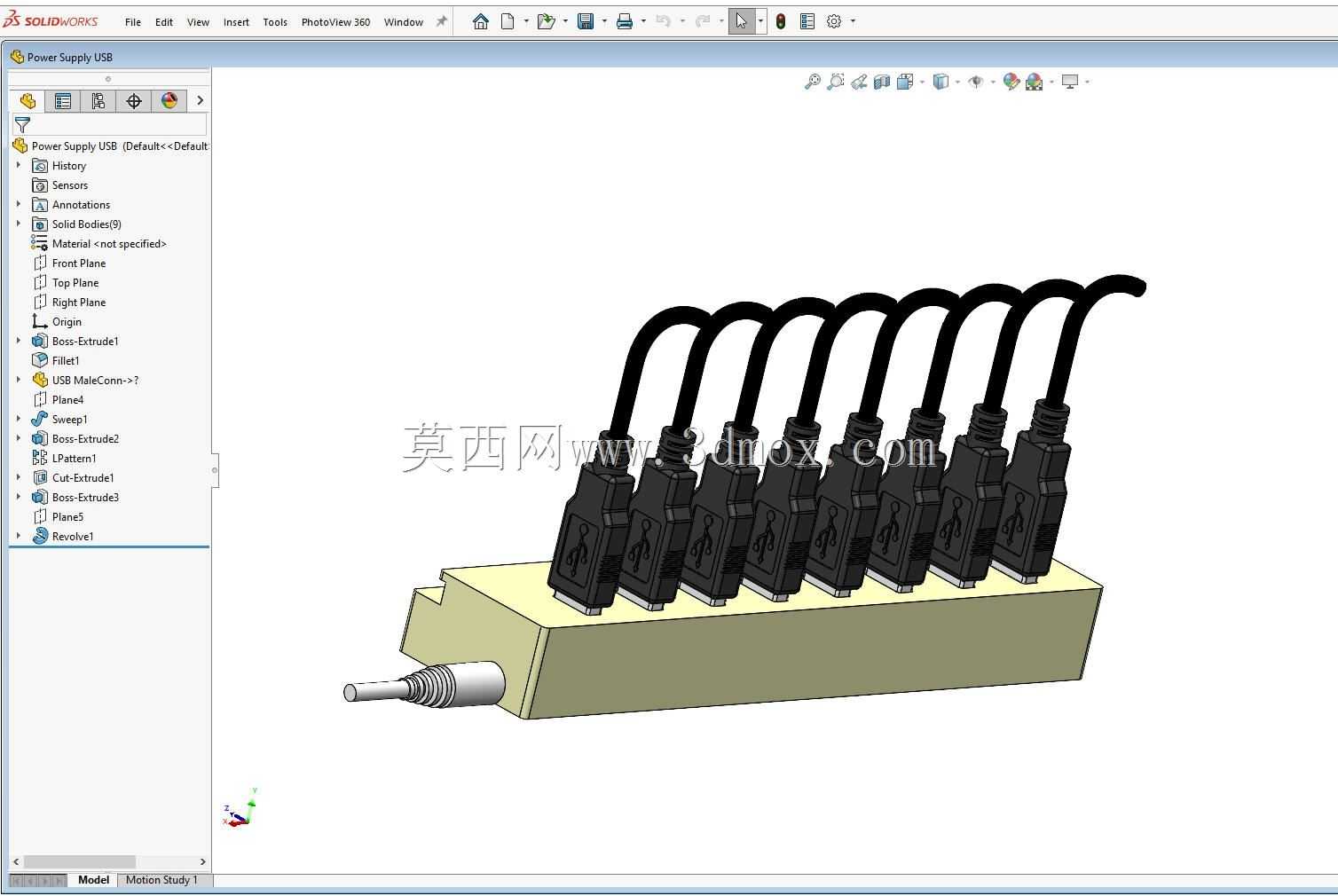This screenshot has height=896, width=1338.
Task: Switch to Previous View
Action: coord(859,82)
